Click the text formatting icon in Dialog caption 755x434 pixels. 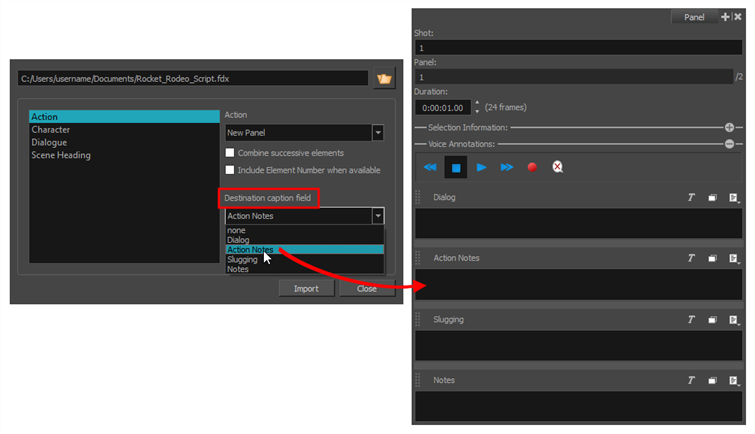[690, 197]
